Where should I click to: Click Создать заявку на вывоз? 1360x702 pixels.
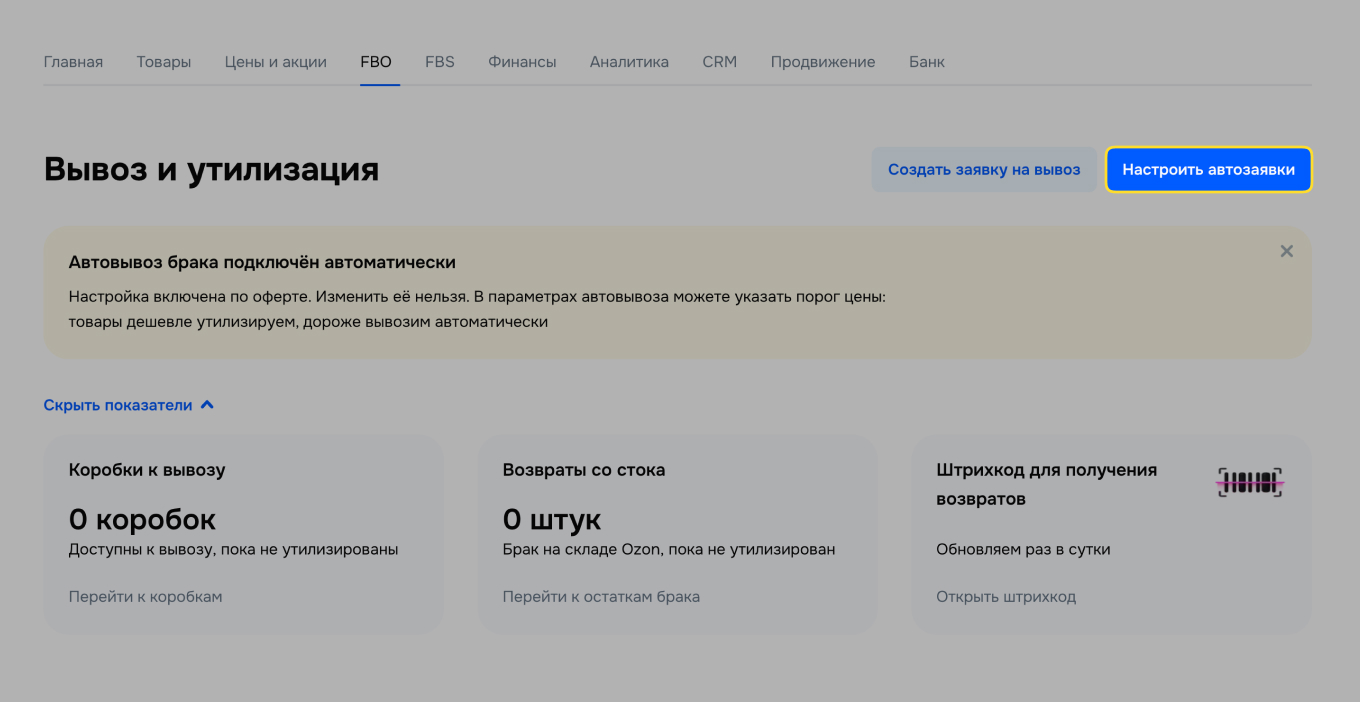[983, 169]
